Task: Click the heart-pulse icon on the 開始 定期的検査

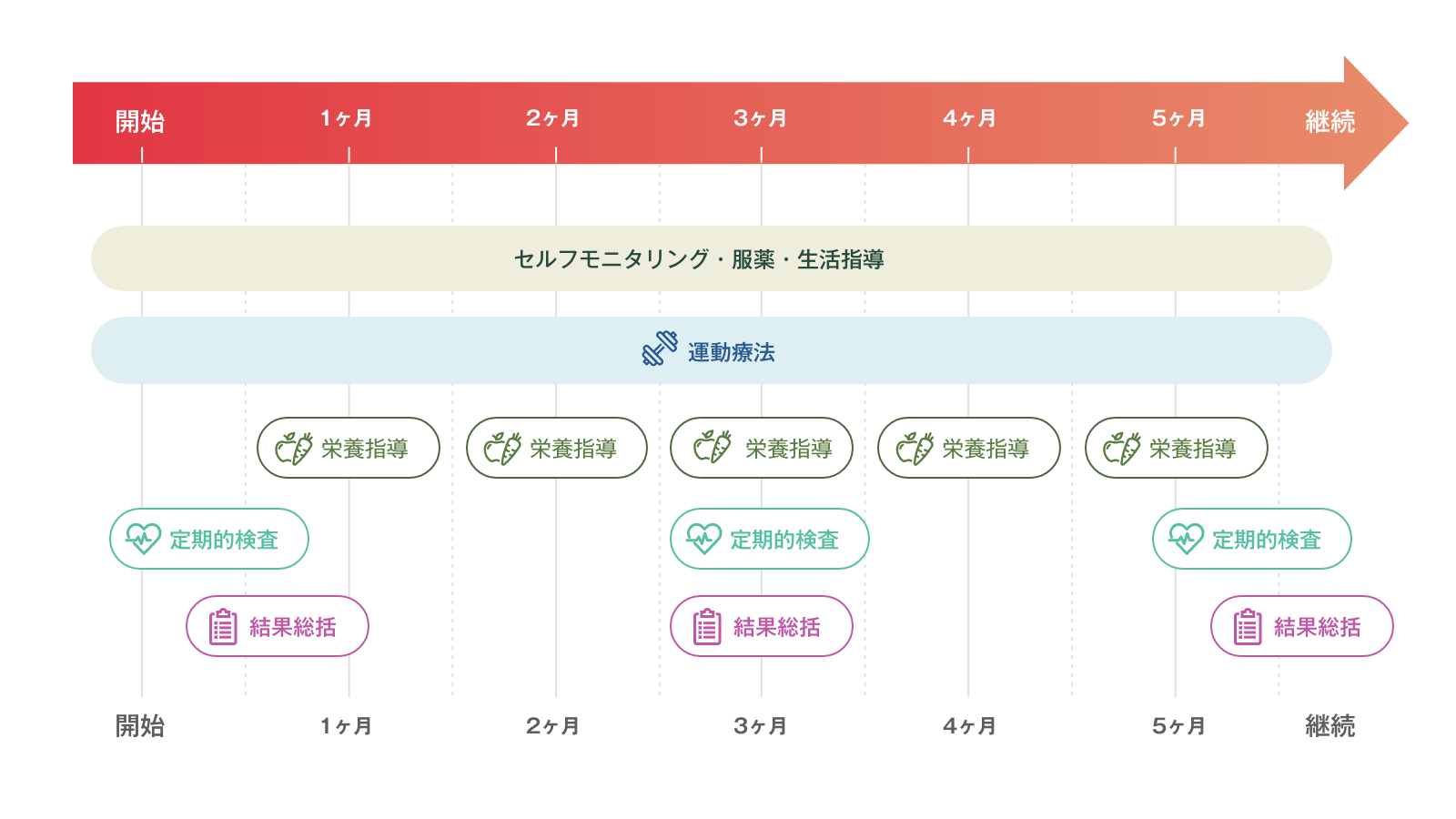Action: pos(143,539)
